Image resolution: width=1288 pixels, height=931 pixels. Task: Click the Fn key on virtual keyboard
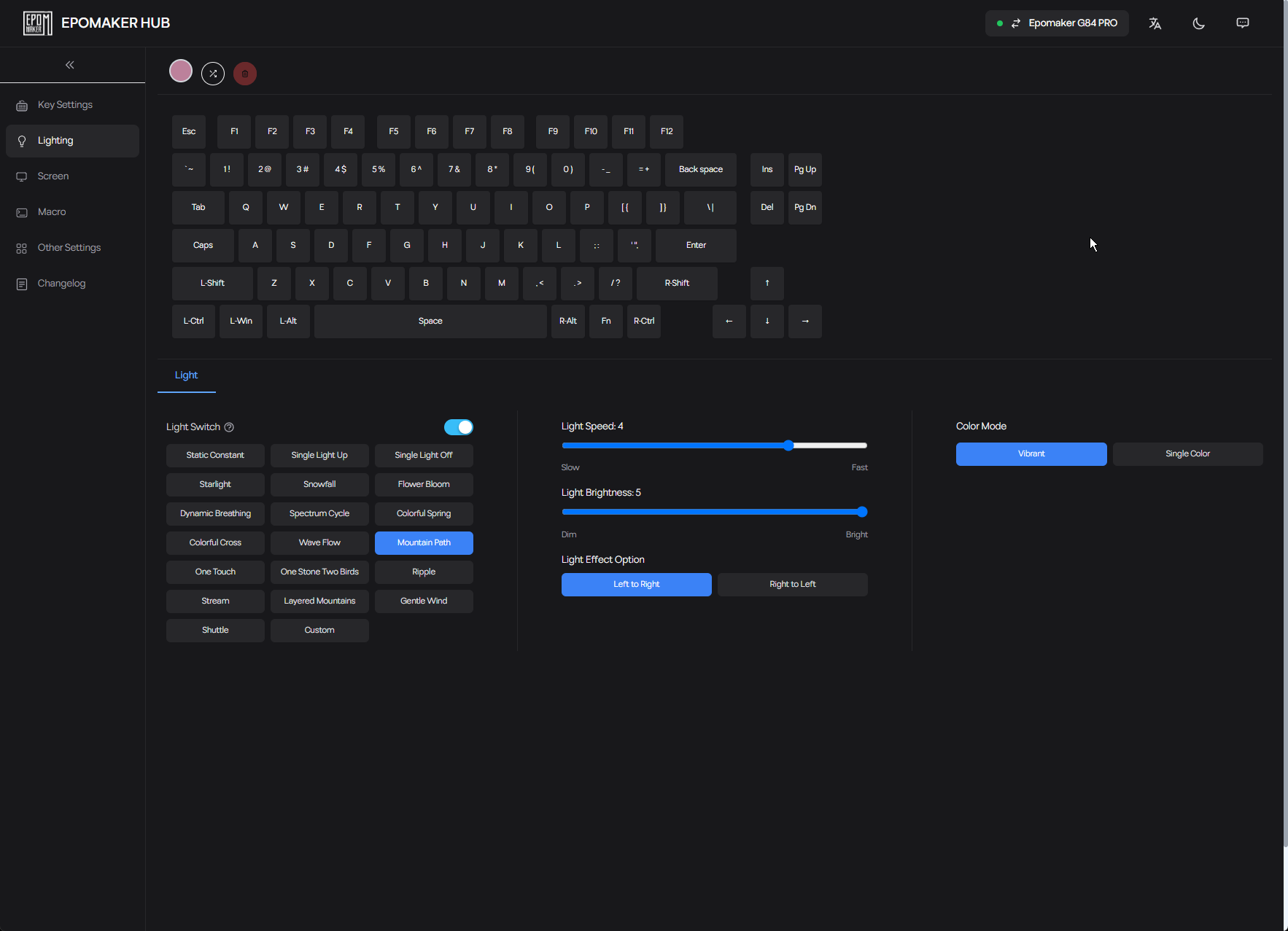point(606,322)
